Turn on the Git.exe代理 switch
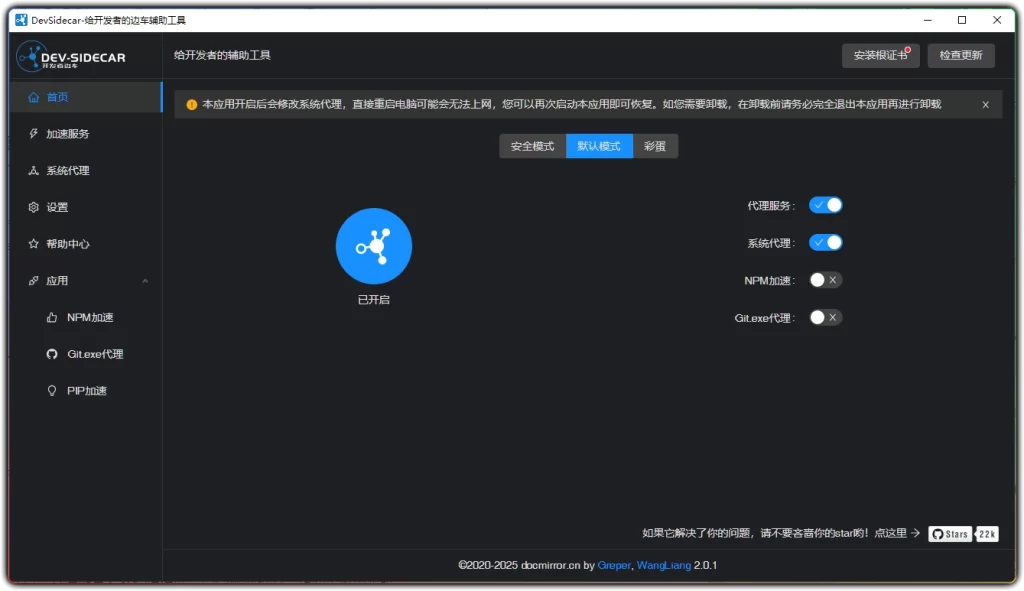Image resolution: width=1024 pixels, height=591 pixels. coord(826,318)
